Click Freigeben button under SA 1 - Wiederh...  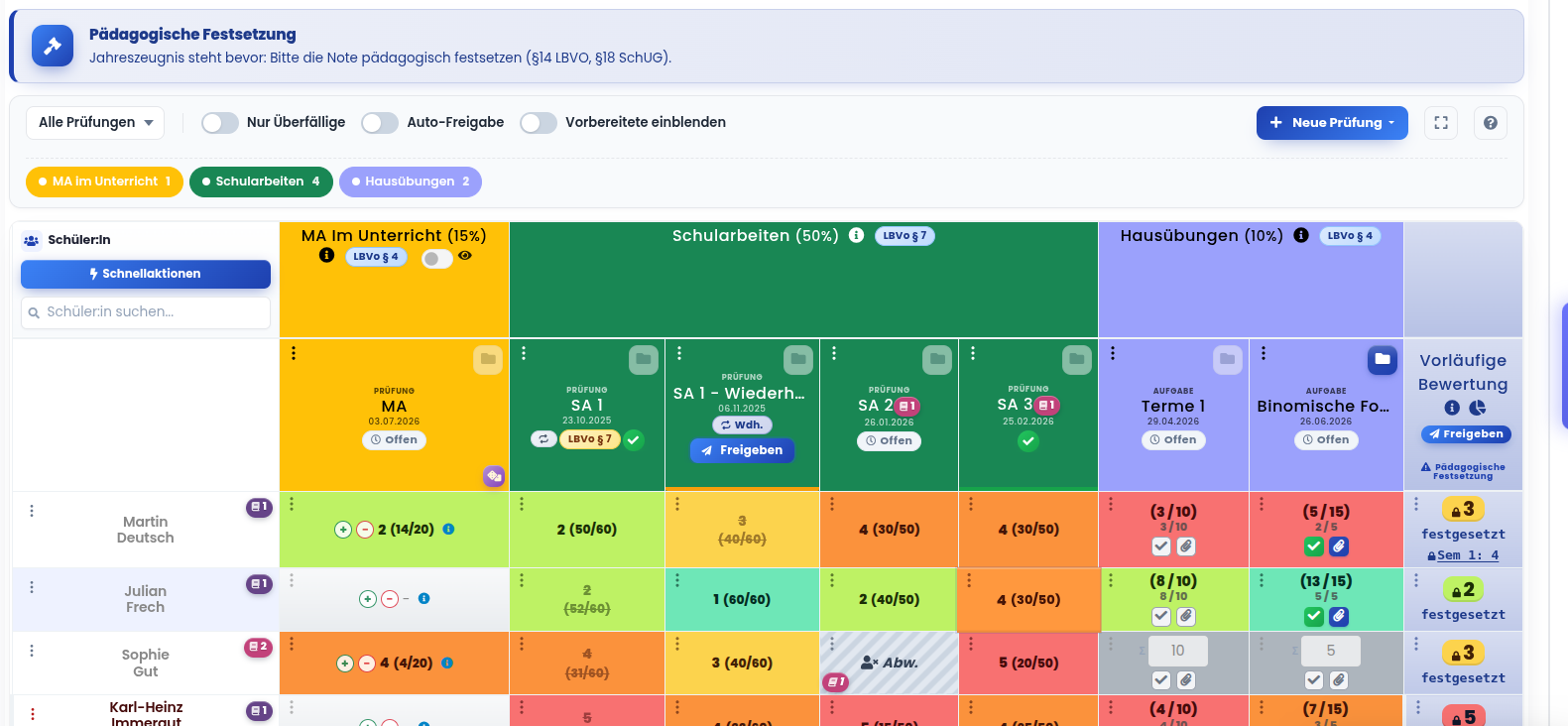tap(742, 450)
